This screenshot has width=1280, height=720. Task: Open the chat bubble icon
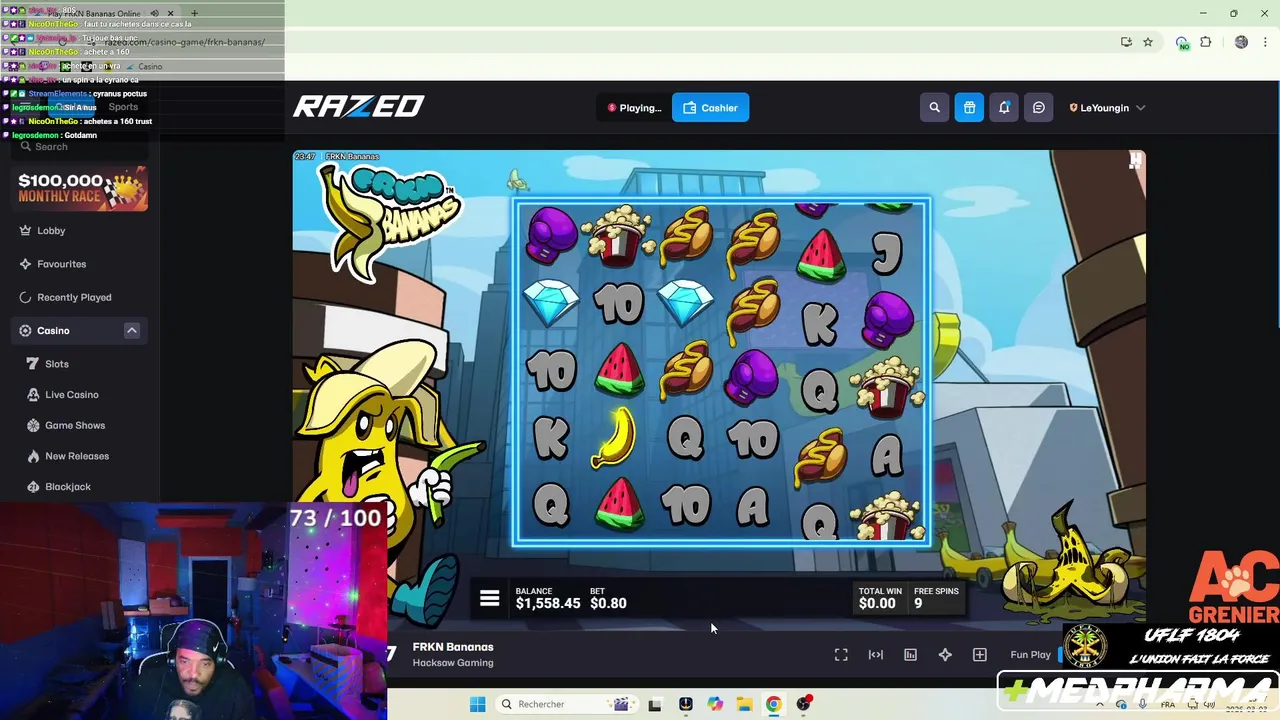[1039, 108]
